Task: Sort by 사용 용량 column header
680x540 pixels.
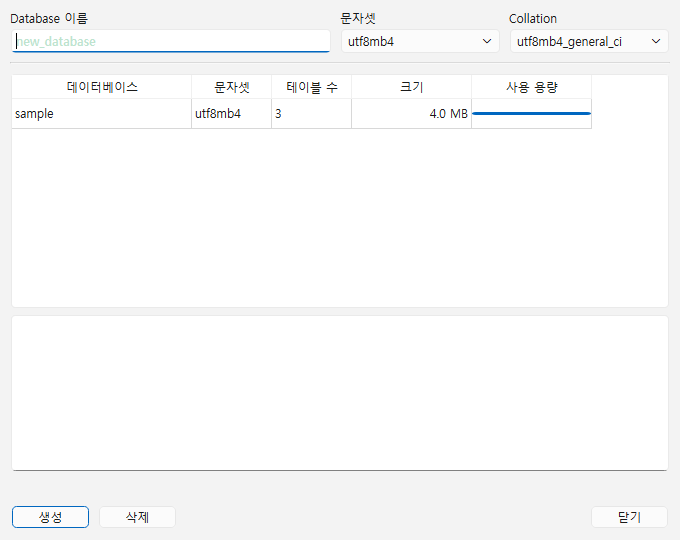Action: 531,87
